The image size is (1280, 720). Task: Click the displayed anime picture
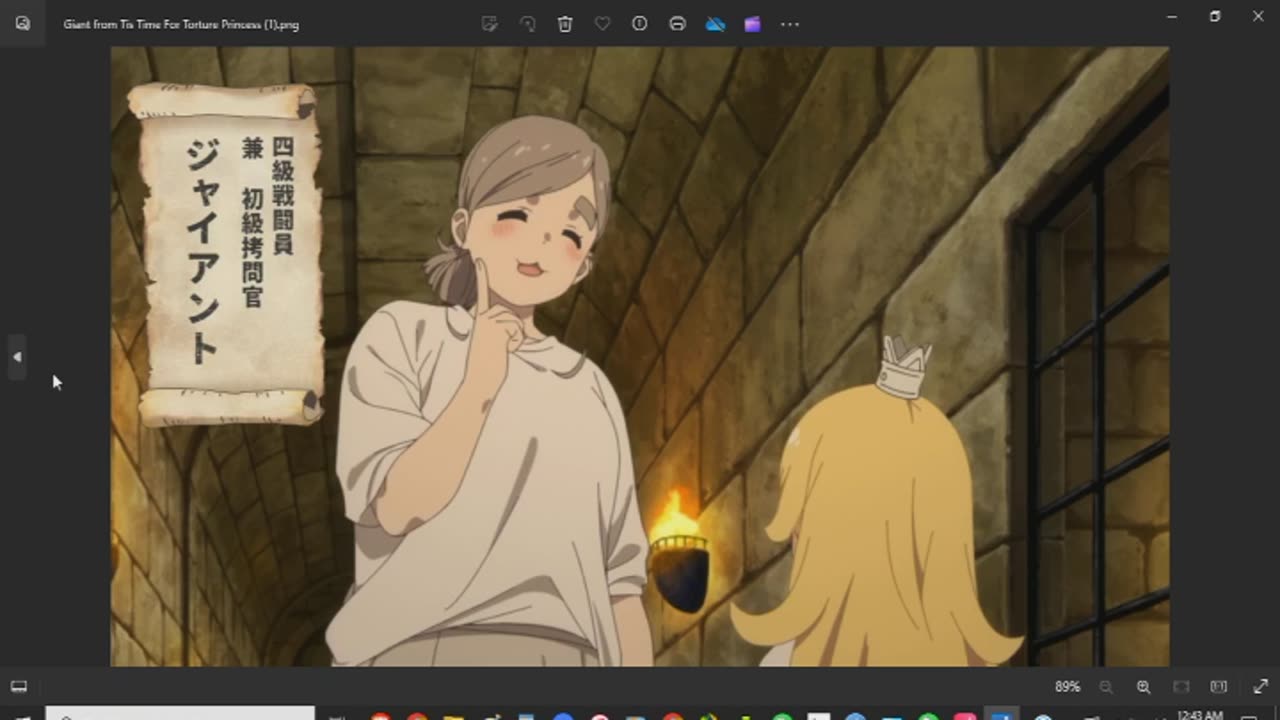640,356
